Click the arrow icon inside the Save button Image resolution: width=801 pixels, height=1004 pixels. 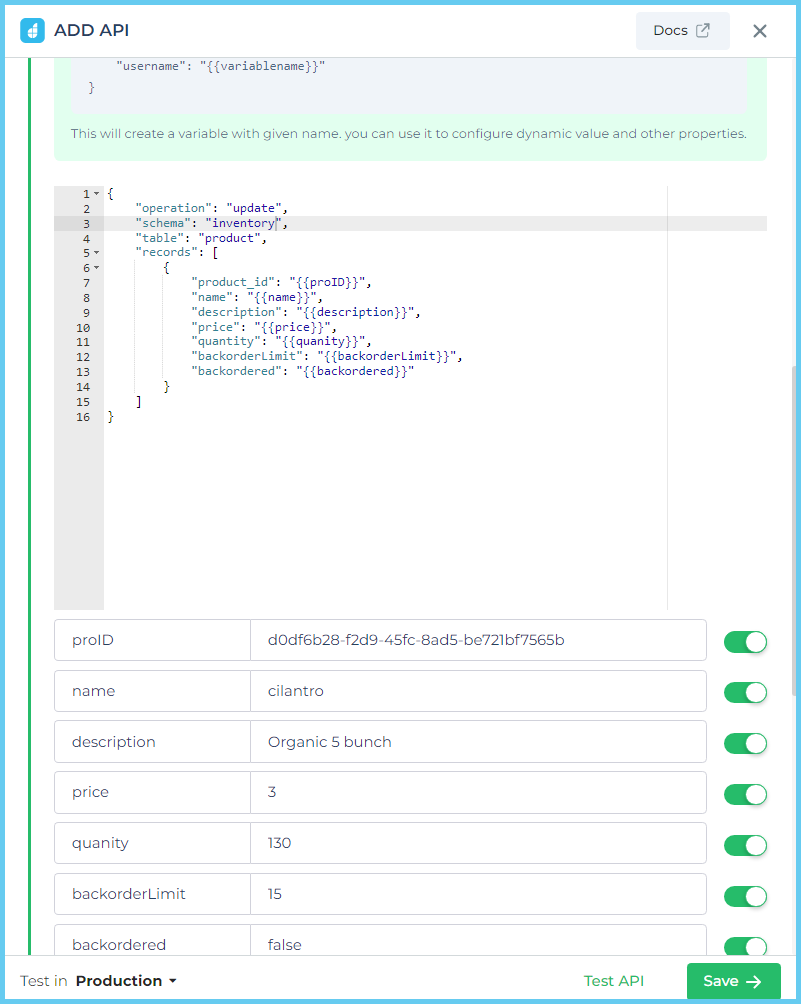[x=753, y=981]
